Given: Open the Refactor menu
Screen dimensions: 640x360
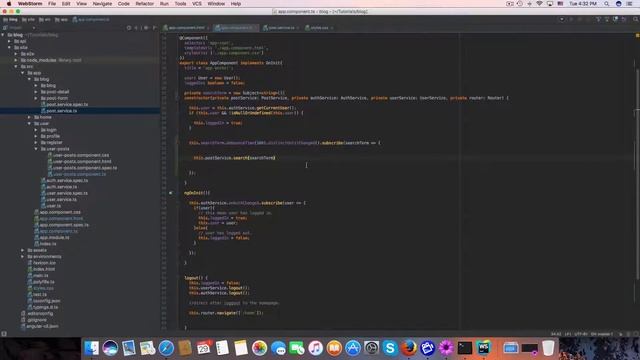Looking at the screenshot, I should pyautogui.click(x=144, y=4).
